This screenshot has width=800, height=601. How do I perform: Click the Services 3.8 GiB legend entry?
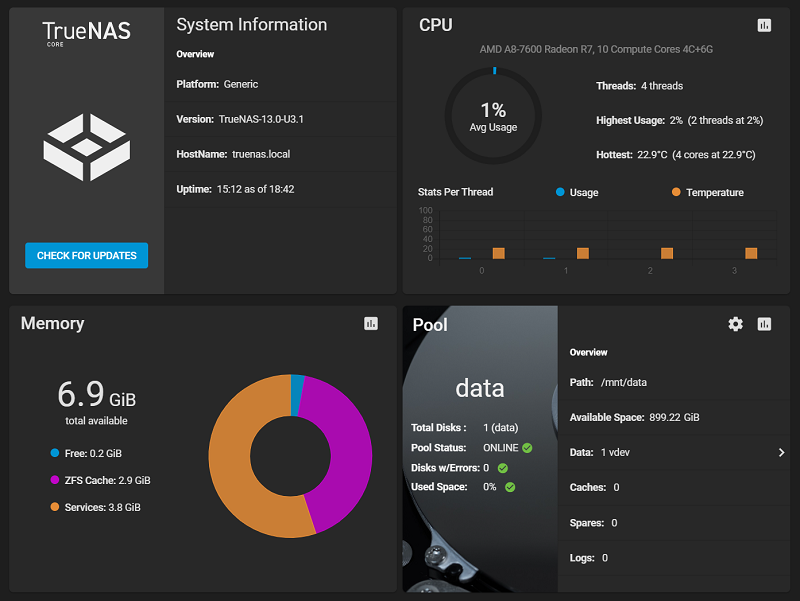coord(95,507)
